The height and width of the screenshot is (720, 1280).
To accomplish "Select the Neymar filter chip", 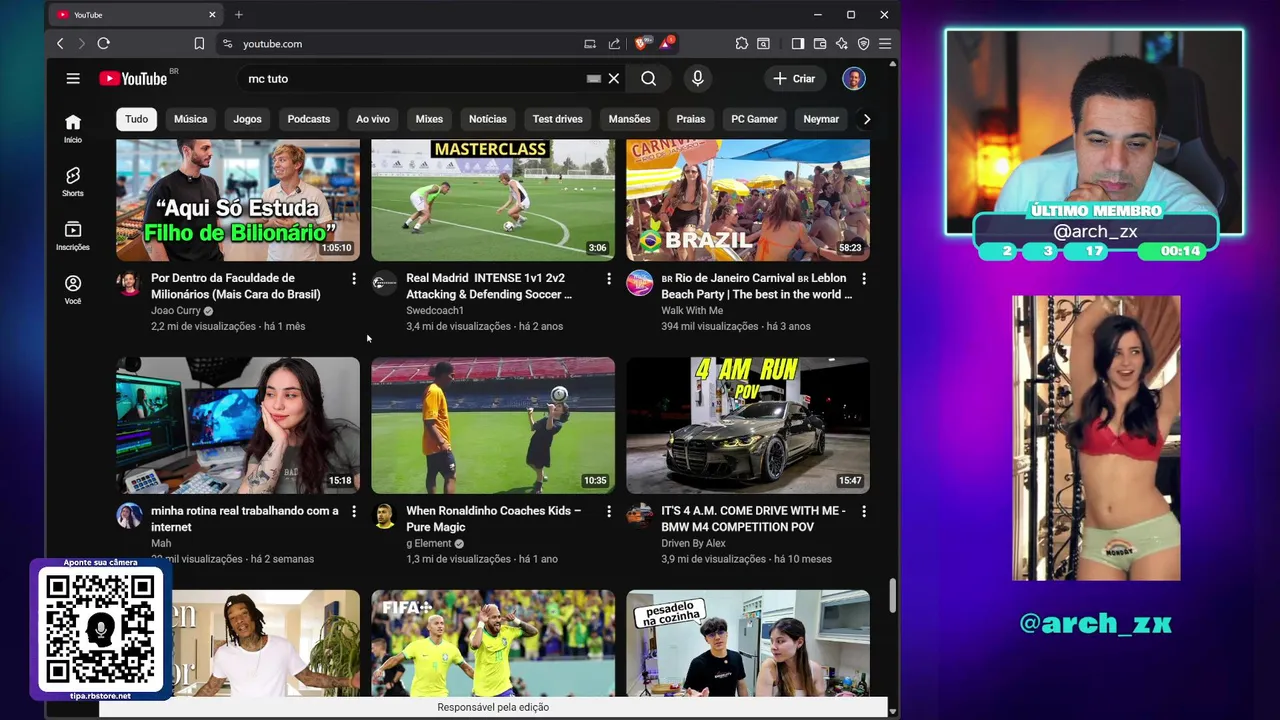I will tap(821, 119).
